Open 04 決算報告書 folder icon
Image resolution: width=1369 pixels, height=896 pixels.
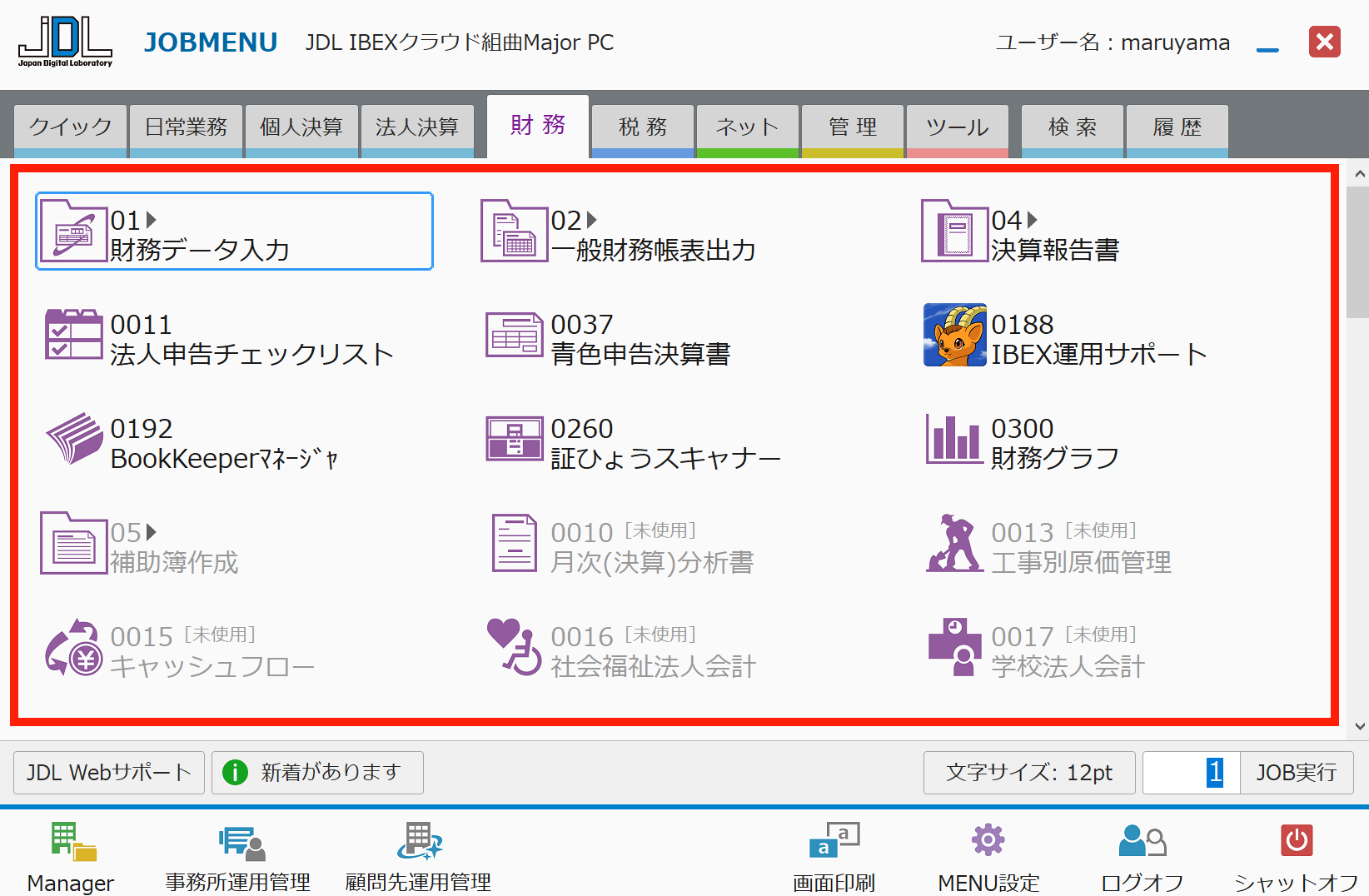coord(955,231)
